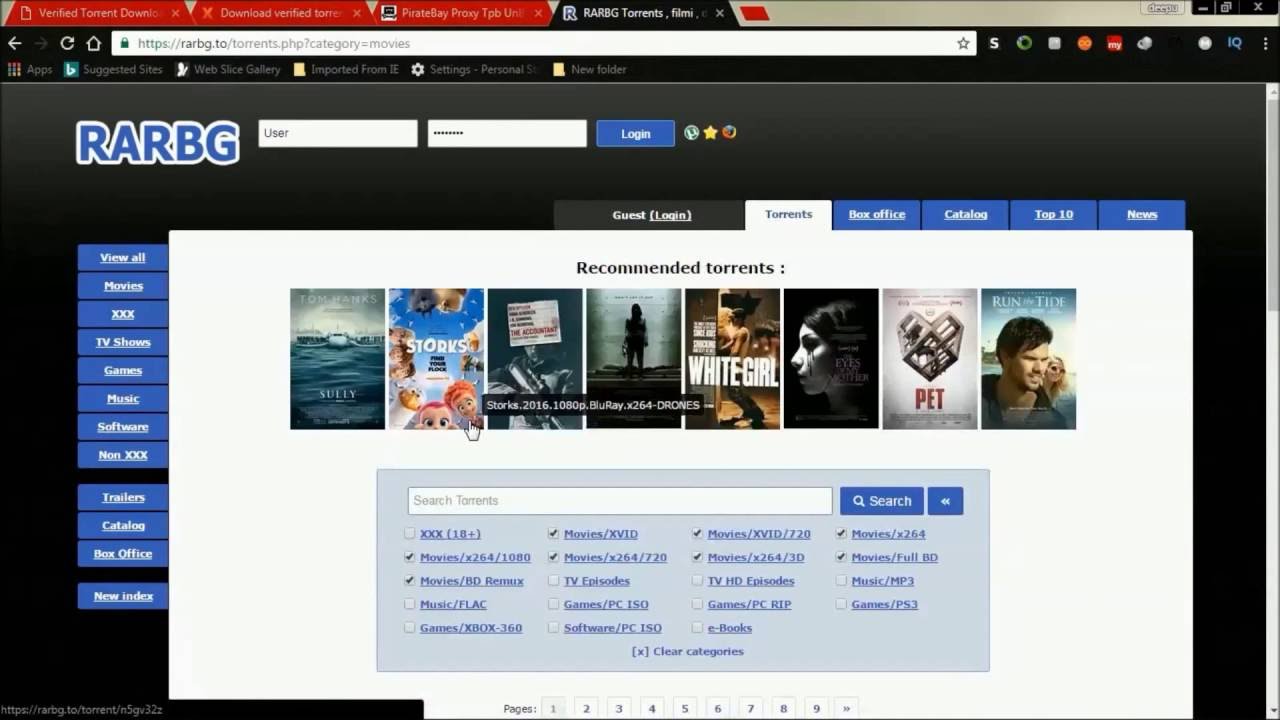Image resolution: width=1280 pixels, height=720 pixels.
Task: Select the Torrents tab
Action: coord(788,214)
